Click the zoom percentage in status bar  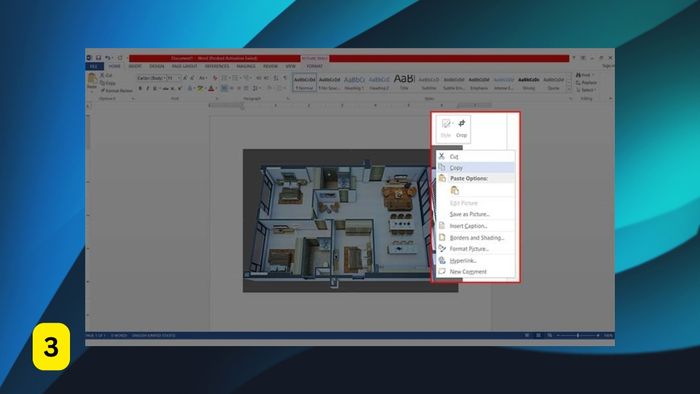608,336
